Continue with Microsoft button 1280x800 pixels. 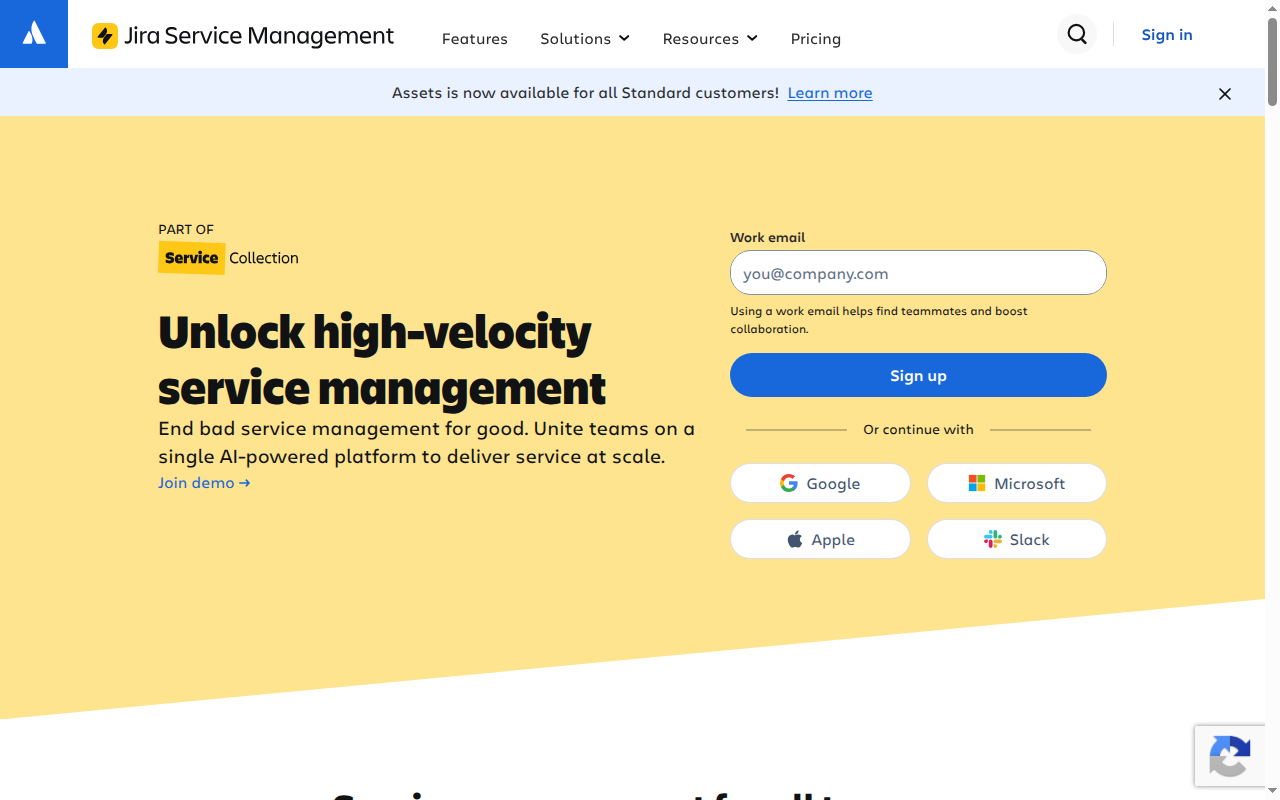[x=1017, y=483]
